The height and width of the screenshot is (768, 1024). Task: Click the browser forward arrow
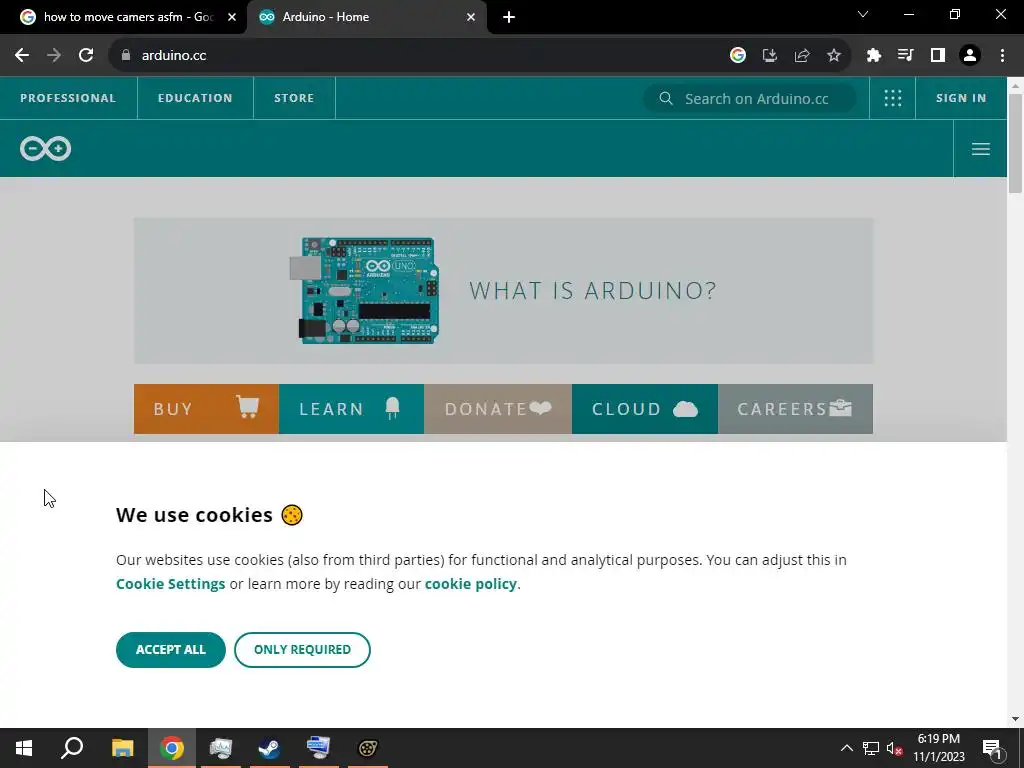(54, 56)
